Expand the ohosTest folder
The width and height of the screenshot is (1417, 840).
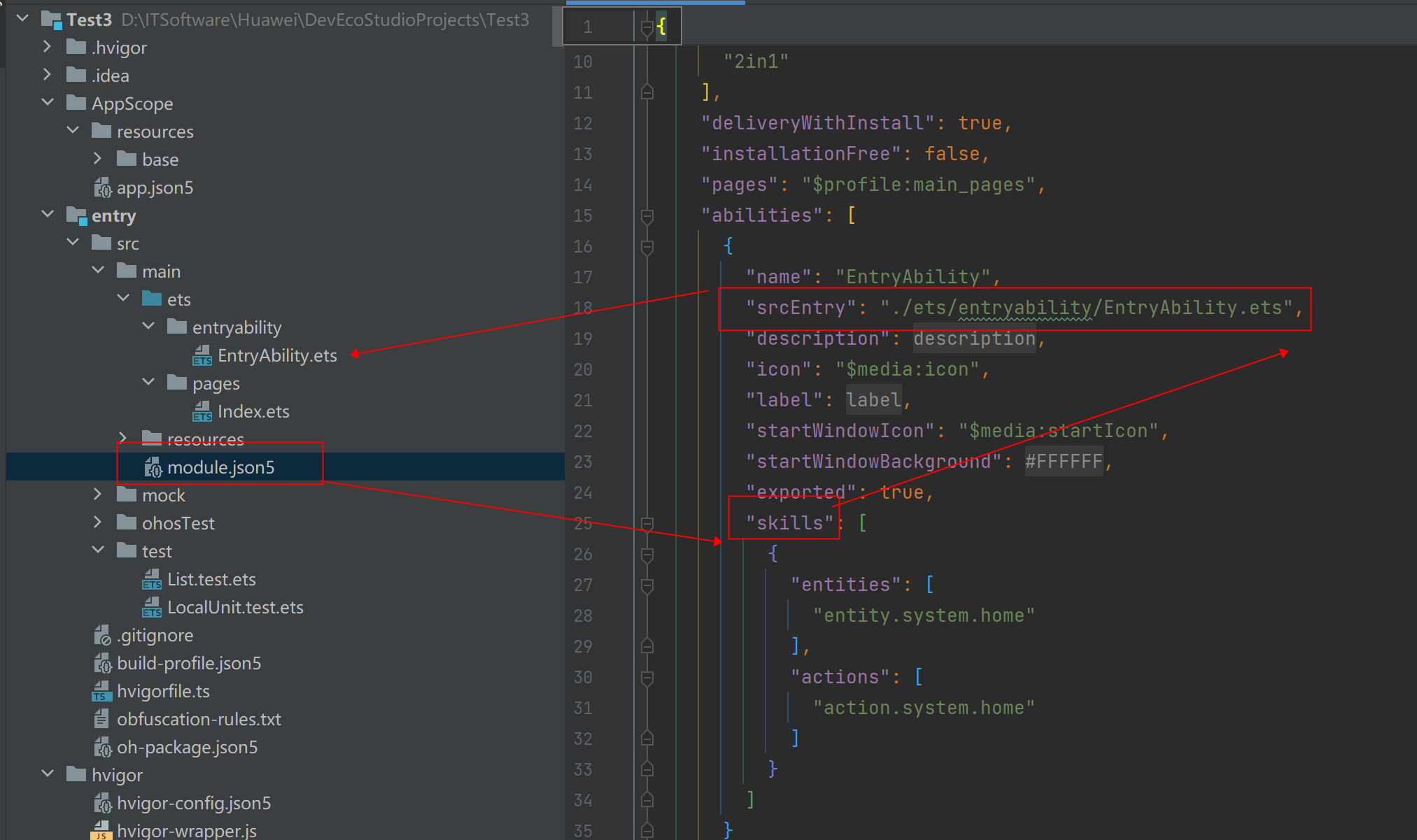pyautogui.click(x=97, y=522)
